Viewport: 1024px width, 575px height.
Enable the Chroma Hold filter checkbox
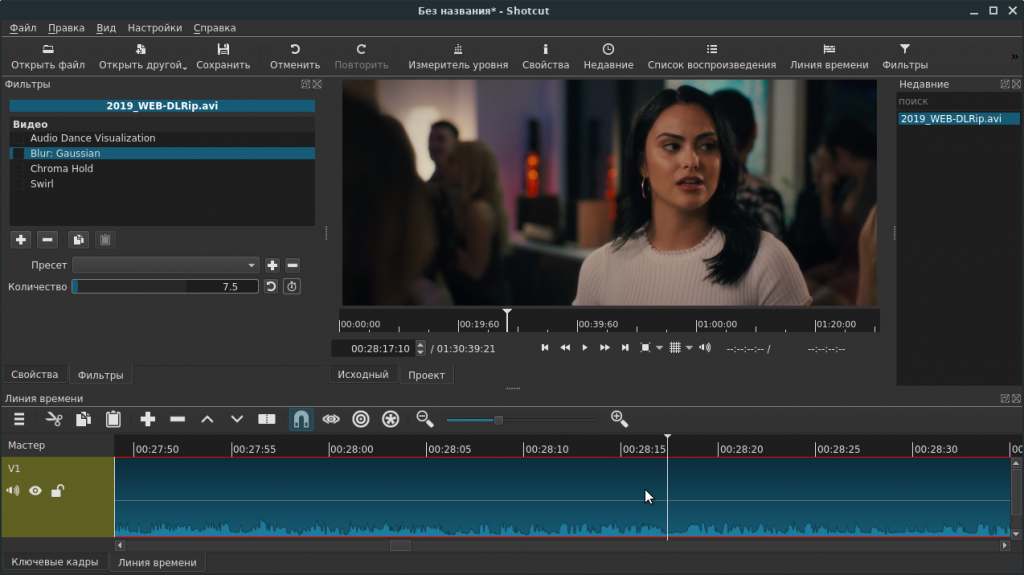[18, 169]
